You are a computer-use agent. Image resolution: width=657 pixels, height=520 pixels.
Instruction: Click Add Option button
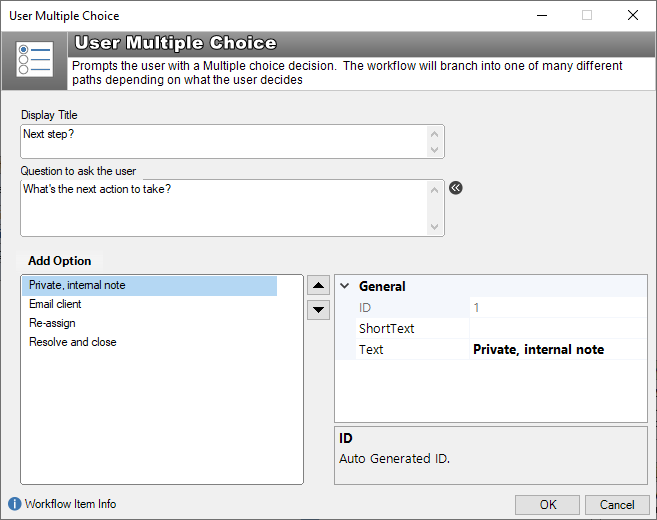(59, 261)
